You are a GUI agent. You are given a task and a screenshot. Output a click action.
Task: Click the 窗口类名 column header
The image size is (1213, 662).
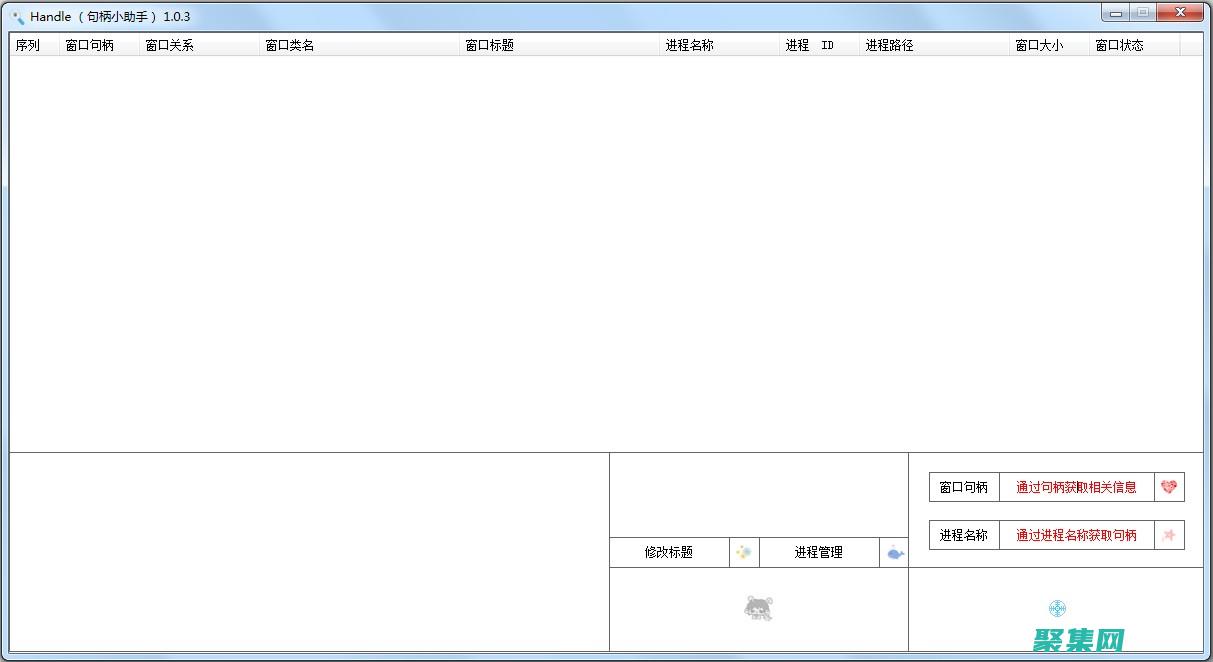[x=290, y=44]
